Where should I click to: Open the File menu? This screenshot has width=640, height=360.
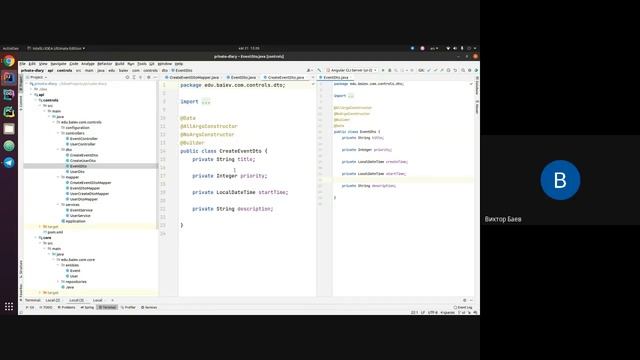click(x=22, y=64)
